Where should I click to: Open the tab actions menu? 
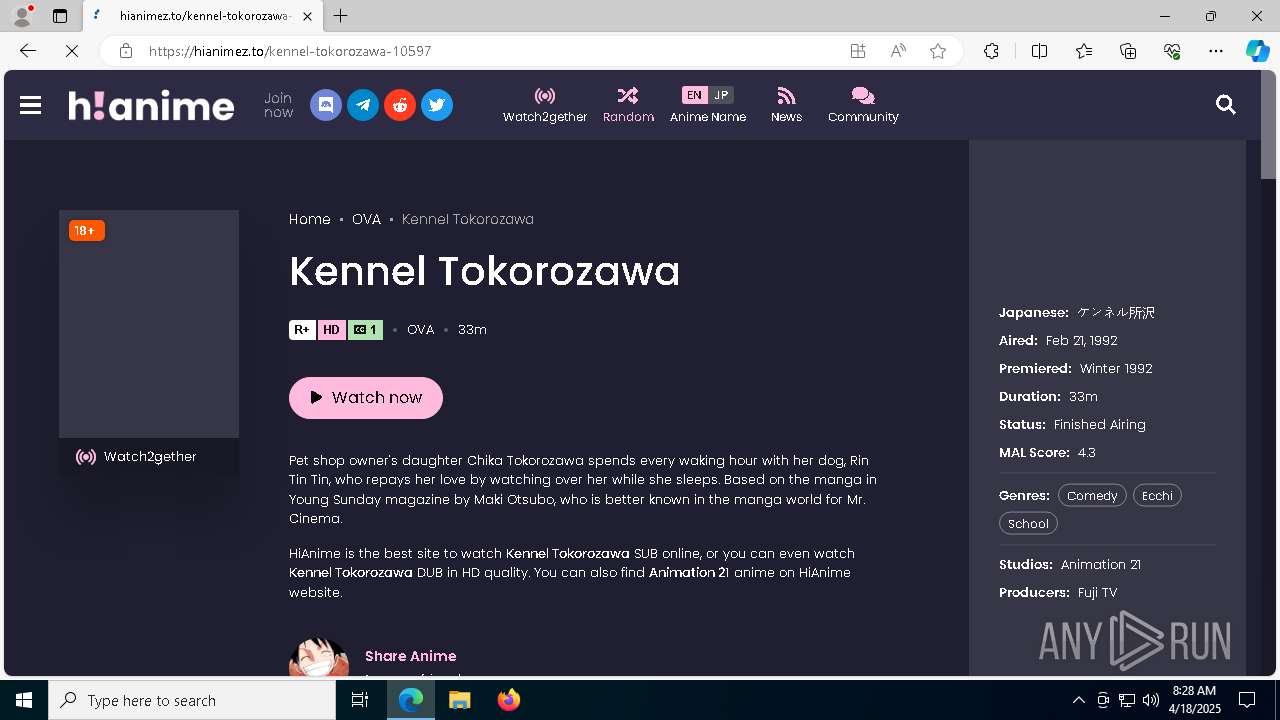pos(60,16)
